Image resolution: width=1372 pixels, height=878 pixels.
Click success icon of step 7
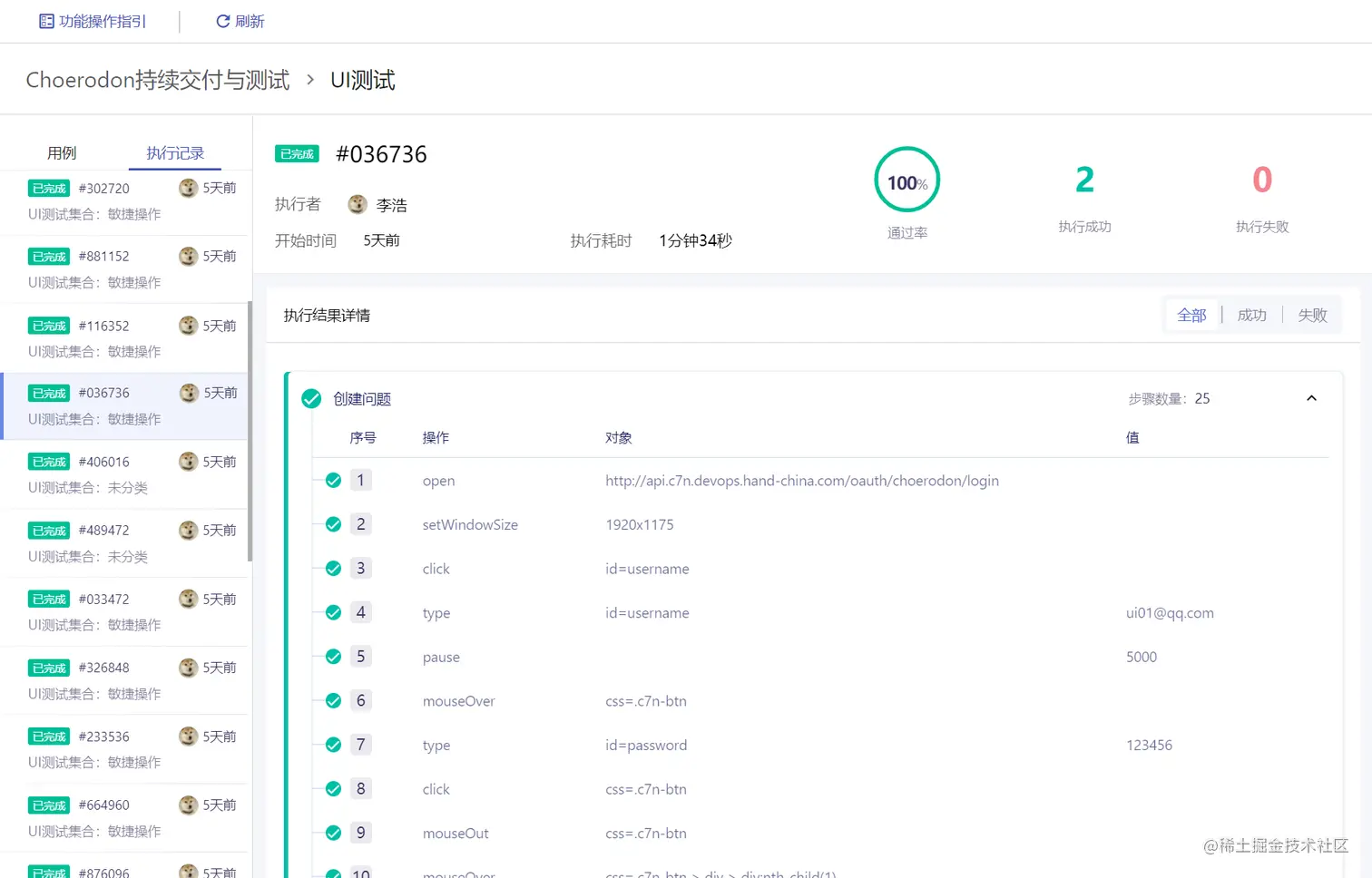[333, 745]
